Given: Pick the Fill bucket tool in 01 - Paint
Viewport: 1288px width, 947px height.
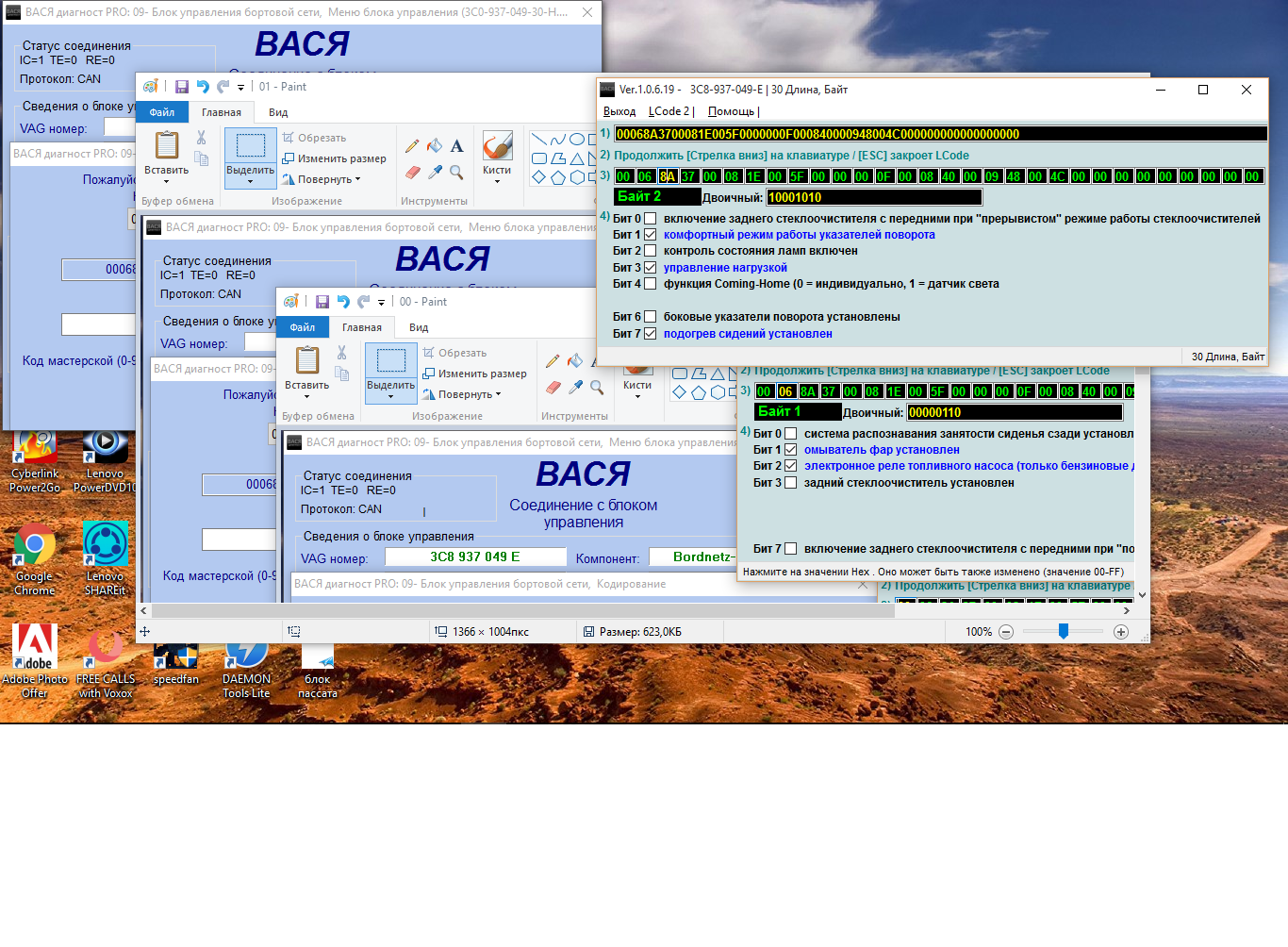Looking at the screenshot, I should tap(435, 146).
